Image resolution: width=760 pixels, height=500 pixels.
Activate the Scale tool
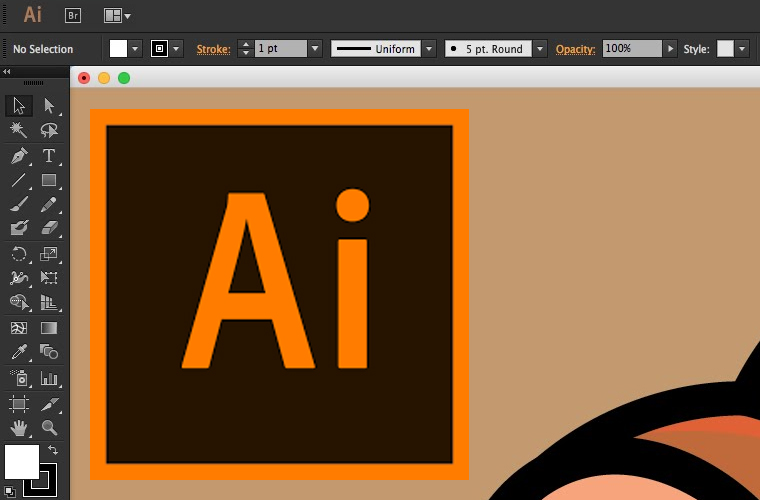(x=49, y=254)
